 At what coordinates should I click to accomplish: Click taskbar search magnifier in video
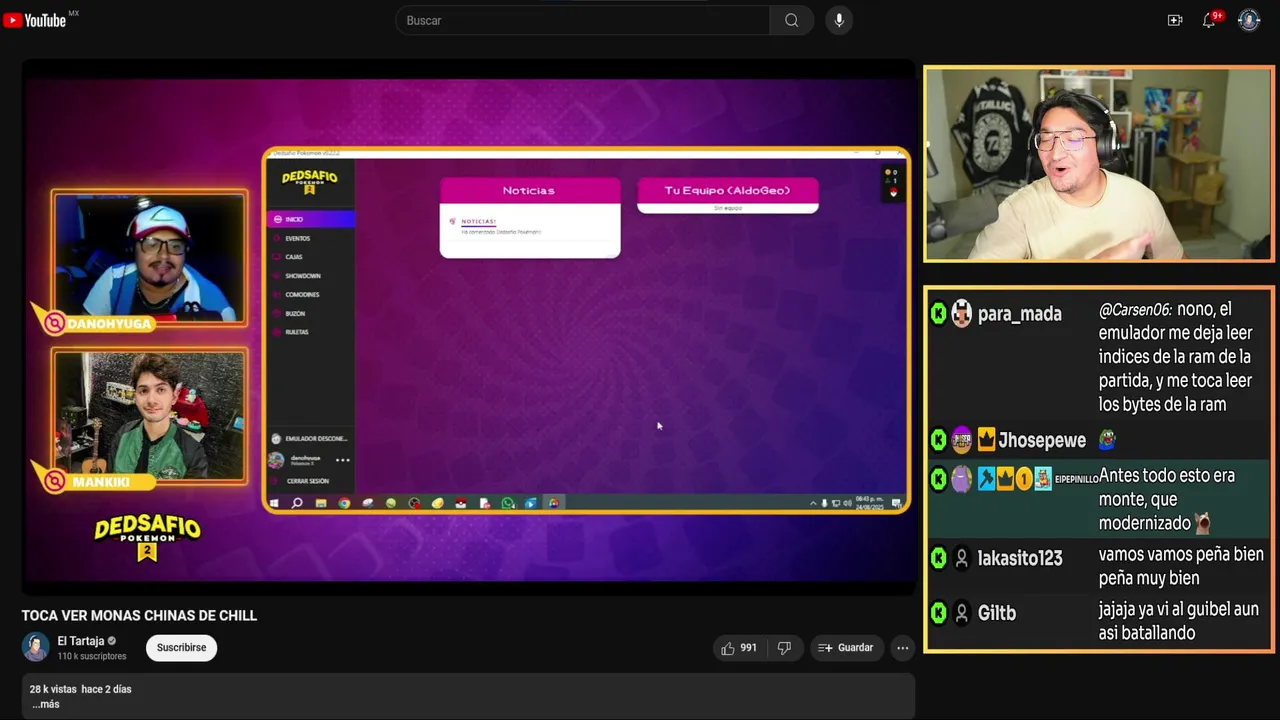click(297, 503)
